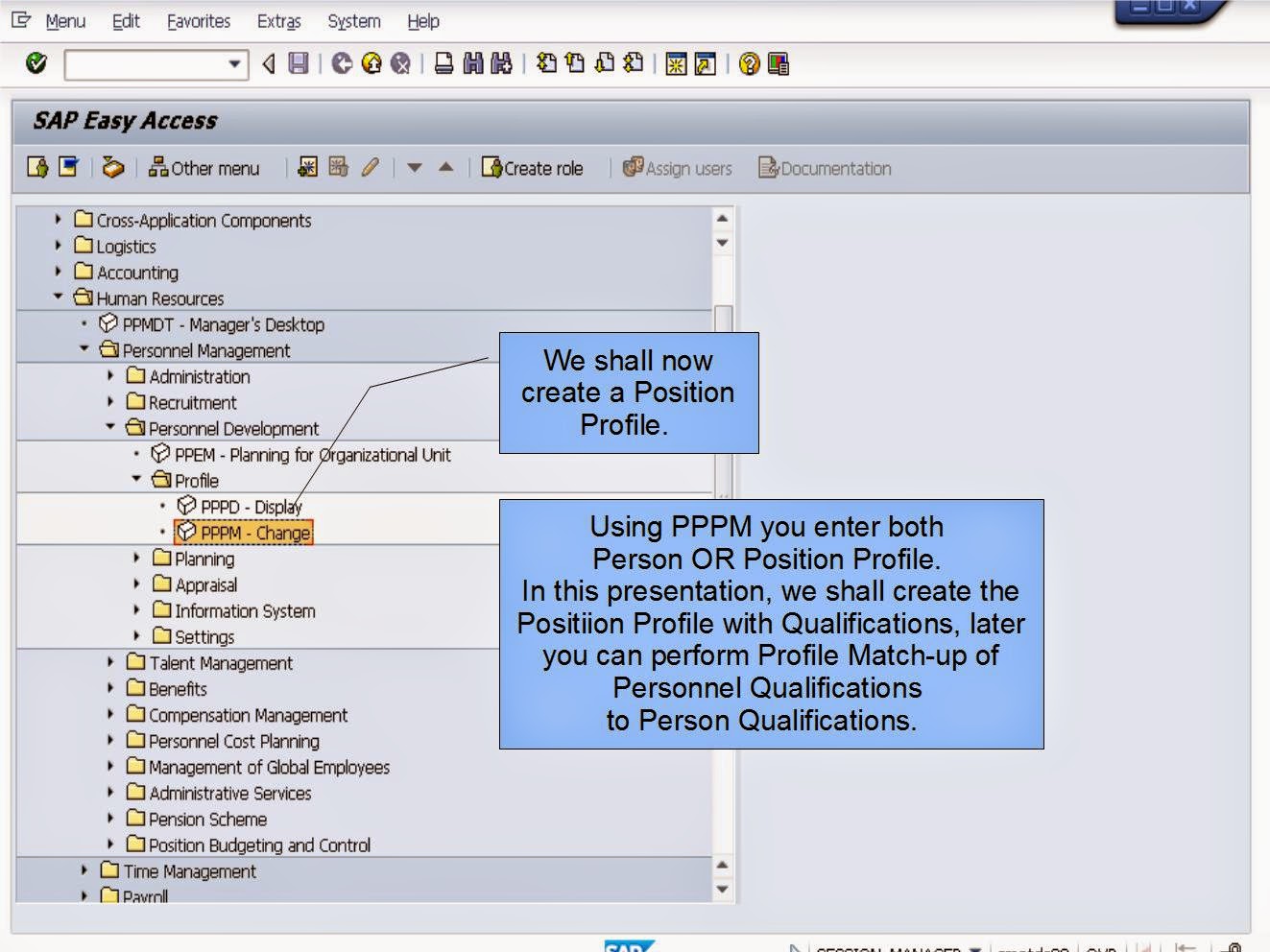Screen dimensions: 1270x952
Task: Click the Next Page navigation icon
Action: click(604, 63)
